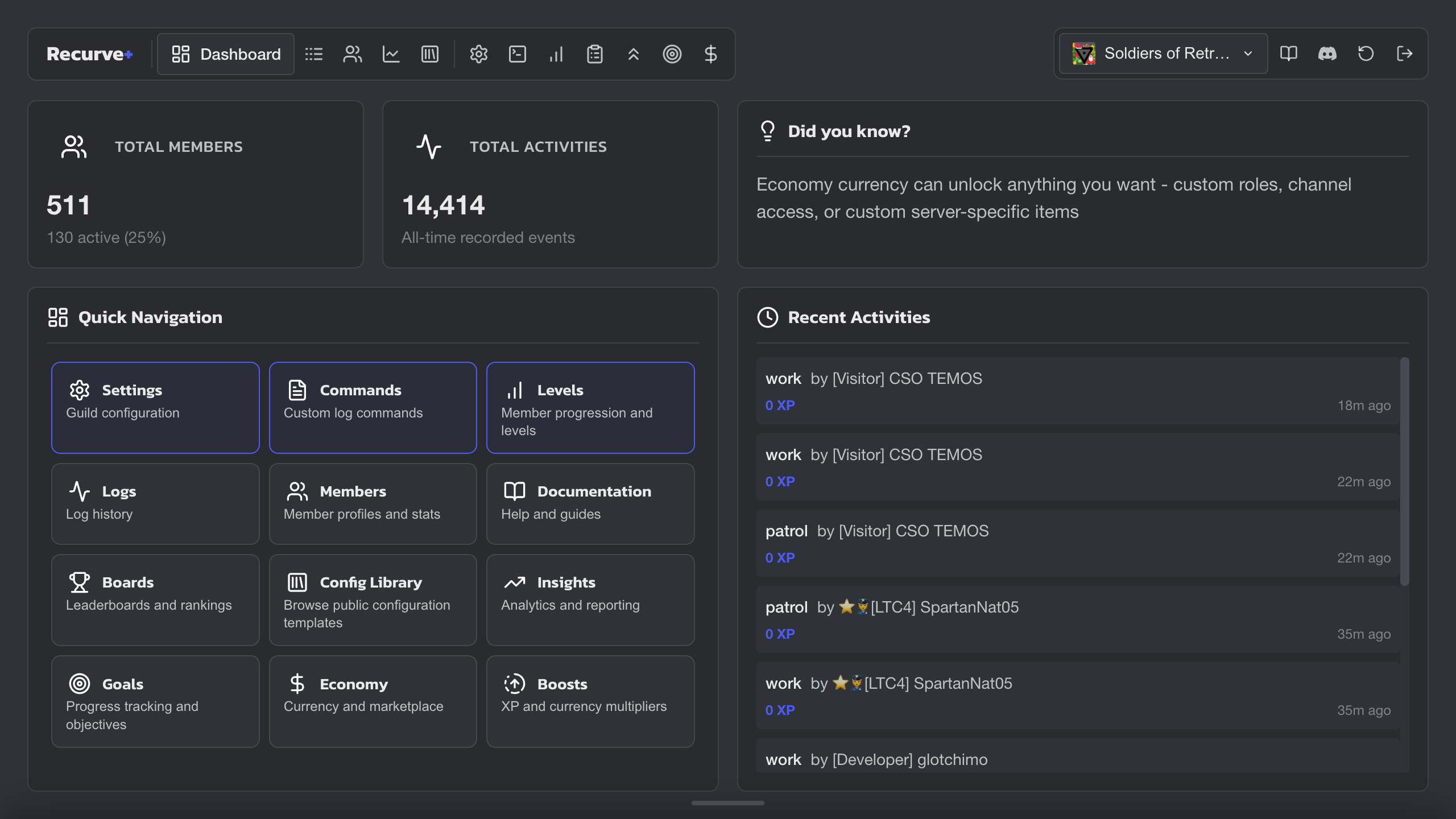
Task: Open Logs list icon in navbar
Action: point(313,54)
